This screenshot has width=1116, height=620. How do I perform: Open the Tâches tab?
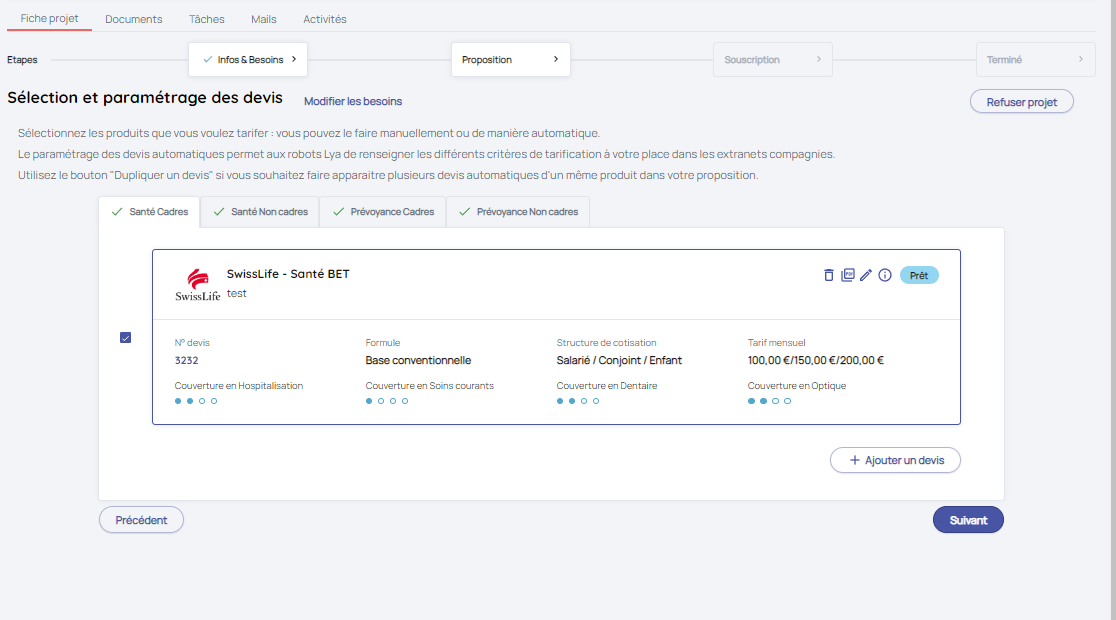click(207, 19)
